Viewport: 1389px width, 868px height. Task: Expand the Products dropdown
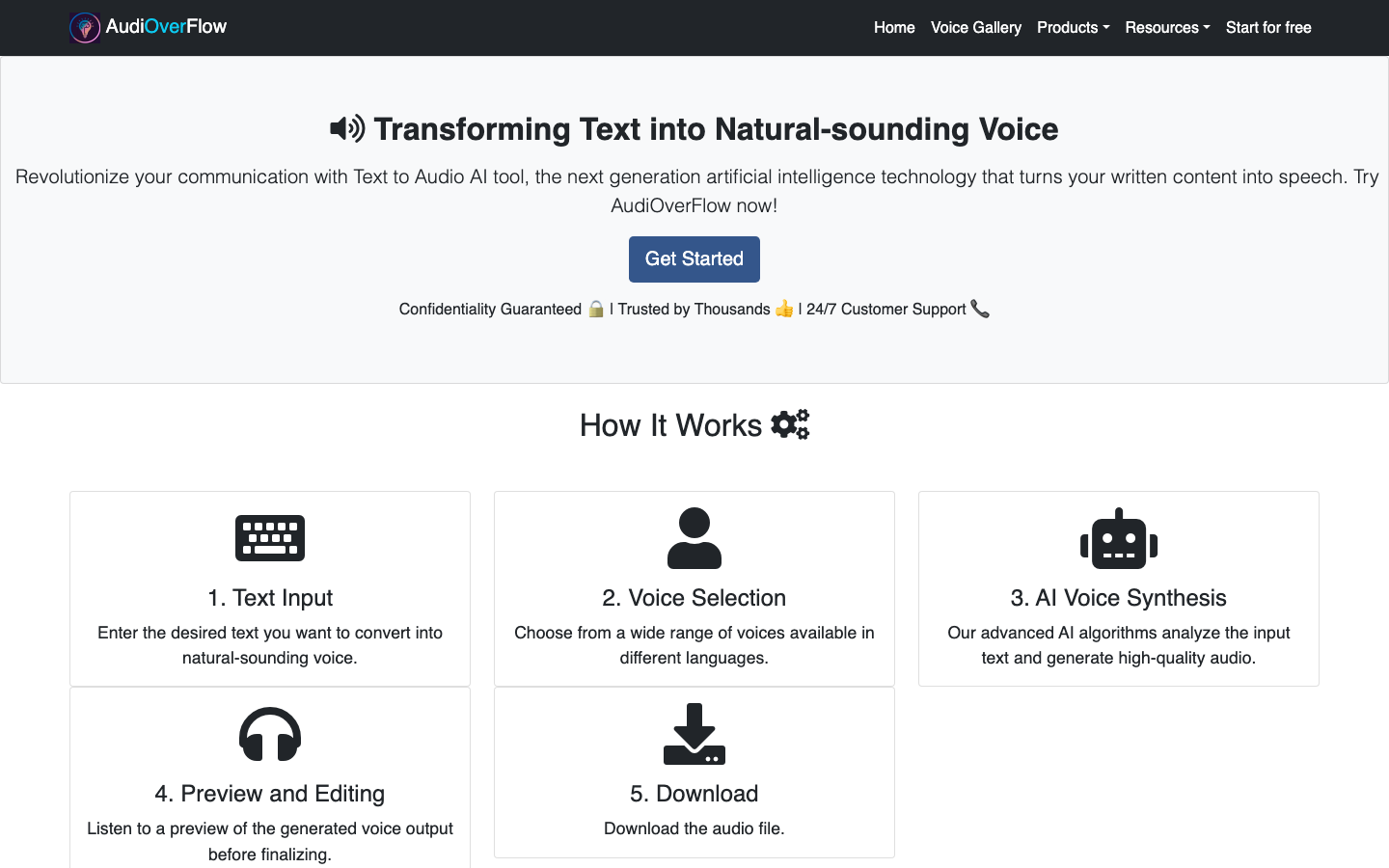1073,28
